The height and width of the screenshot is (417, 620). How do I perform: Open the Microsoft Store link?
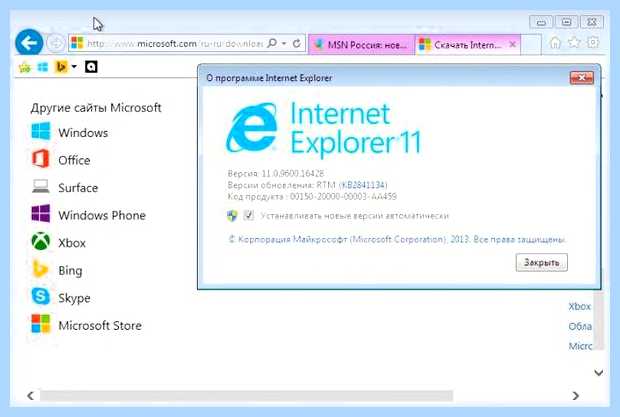click(x=100, y=326)
